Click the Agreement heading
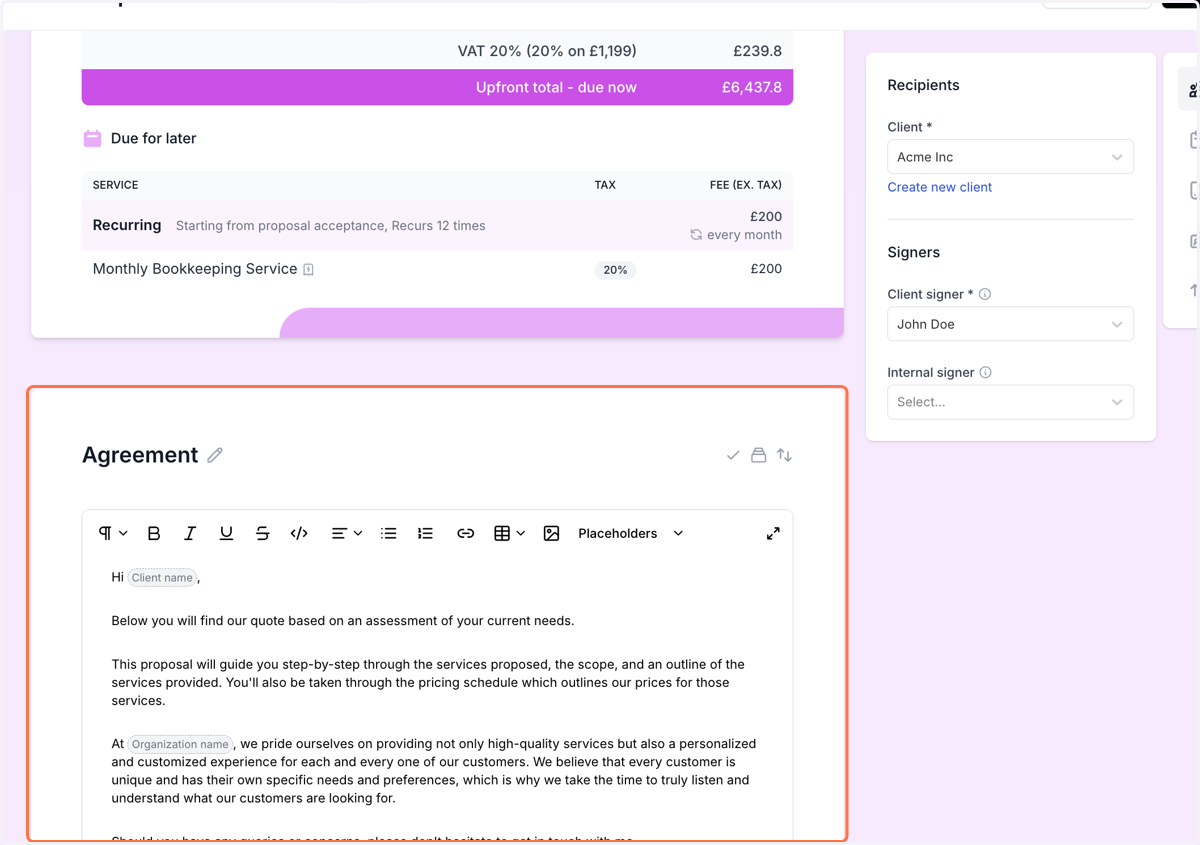Viewport: 1200px width, 845px height. click(x=140, y=455)
